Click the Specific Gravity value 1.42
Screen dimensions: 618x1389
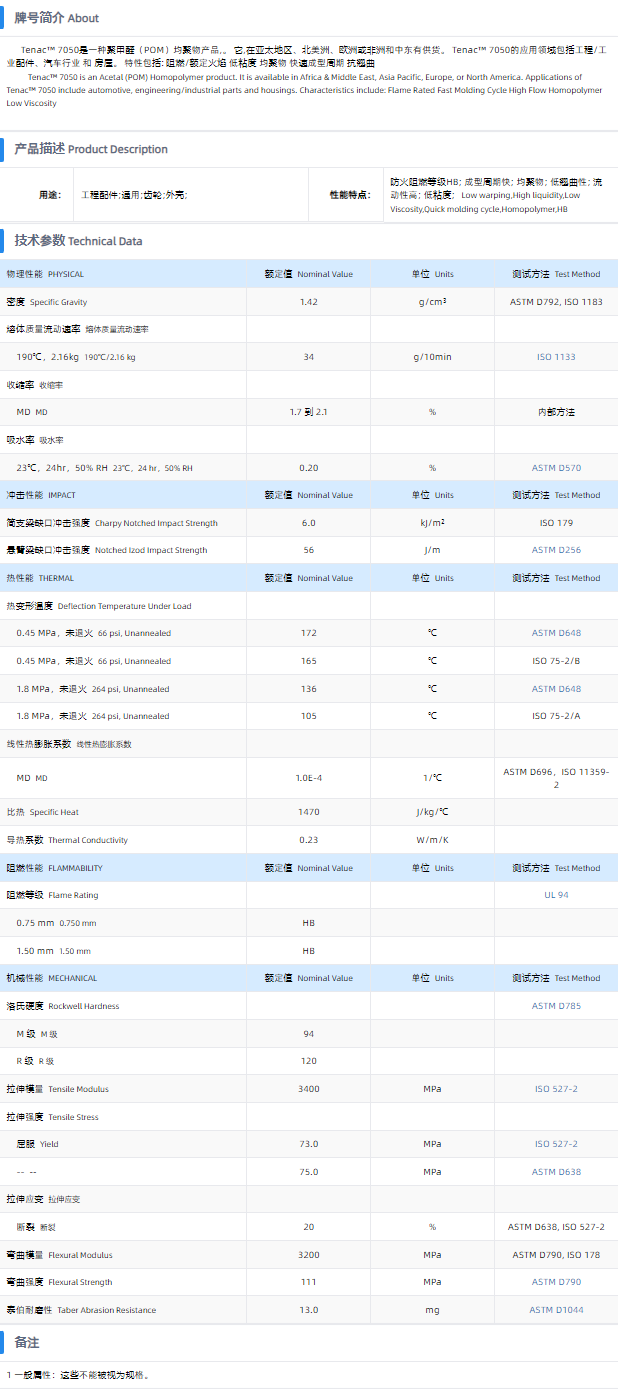pyautogui.click(x=309, y=302)
